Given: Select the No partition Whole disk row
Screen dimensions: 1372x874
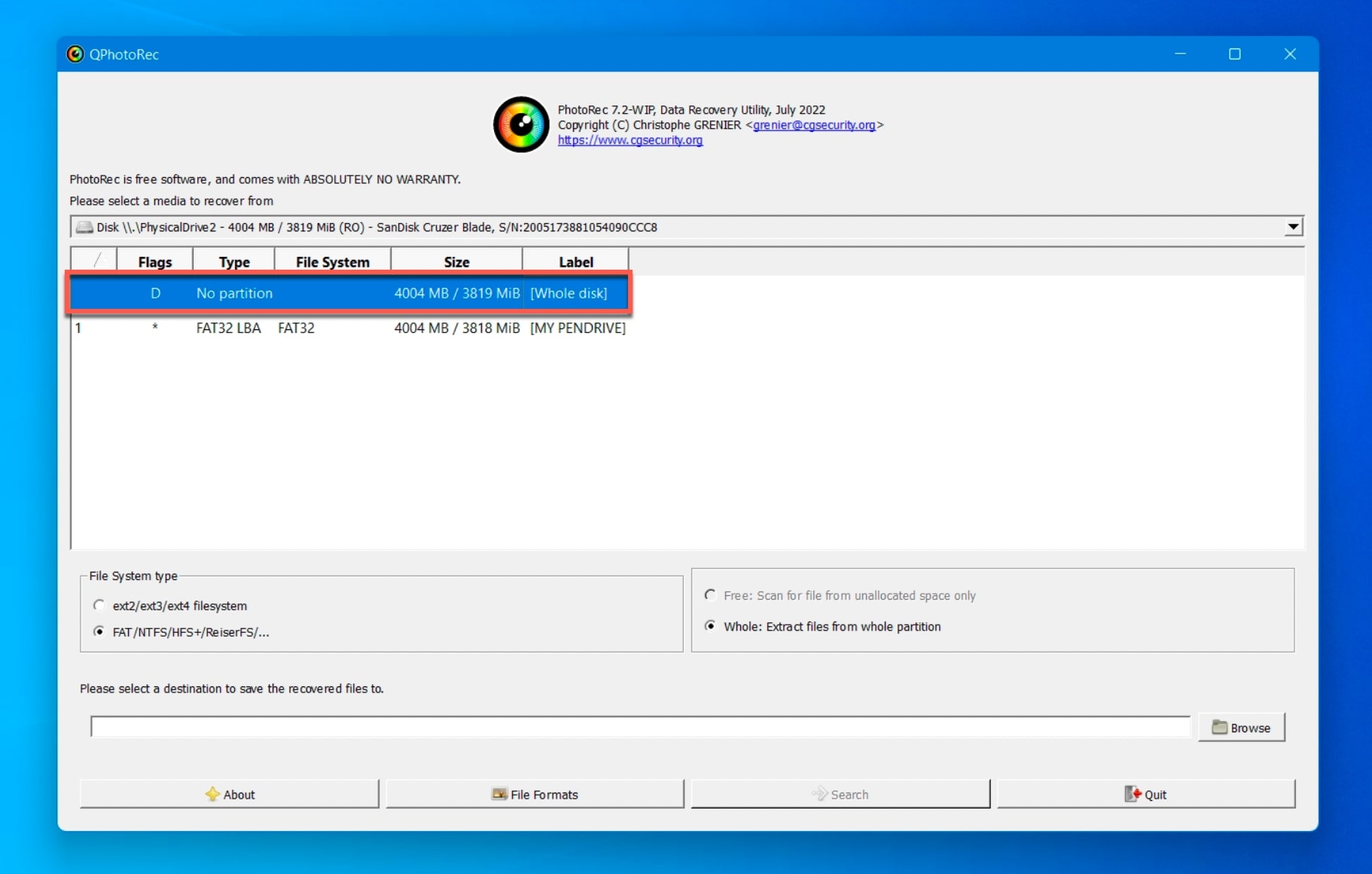Looking at the screenshot, I should (x=350, y=293).
